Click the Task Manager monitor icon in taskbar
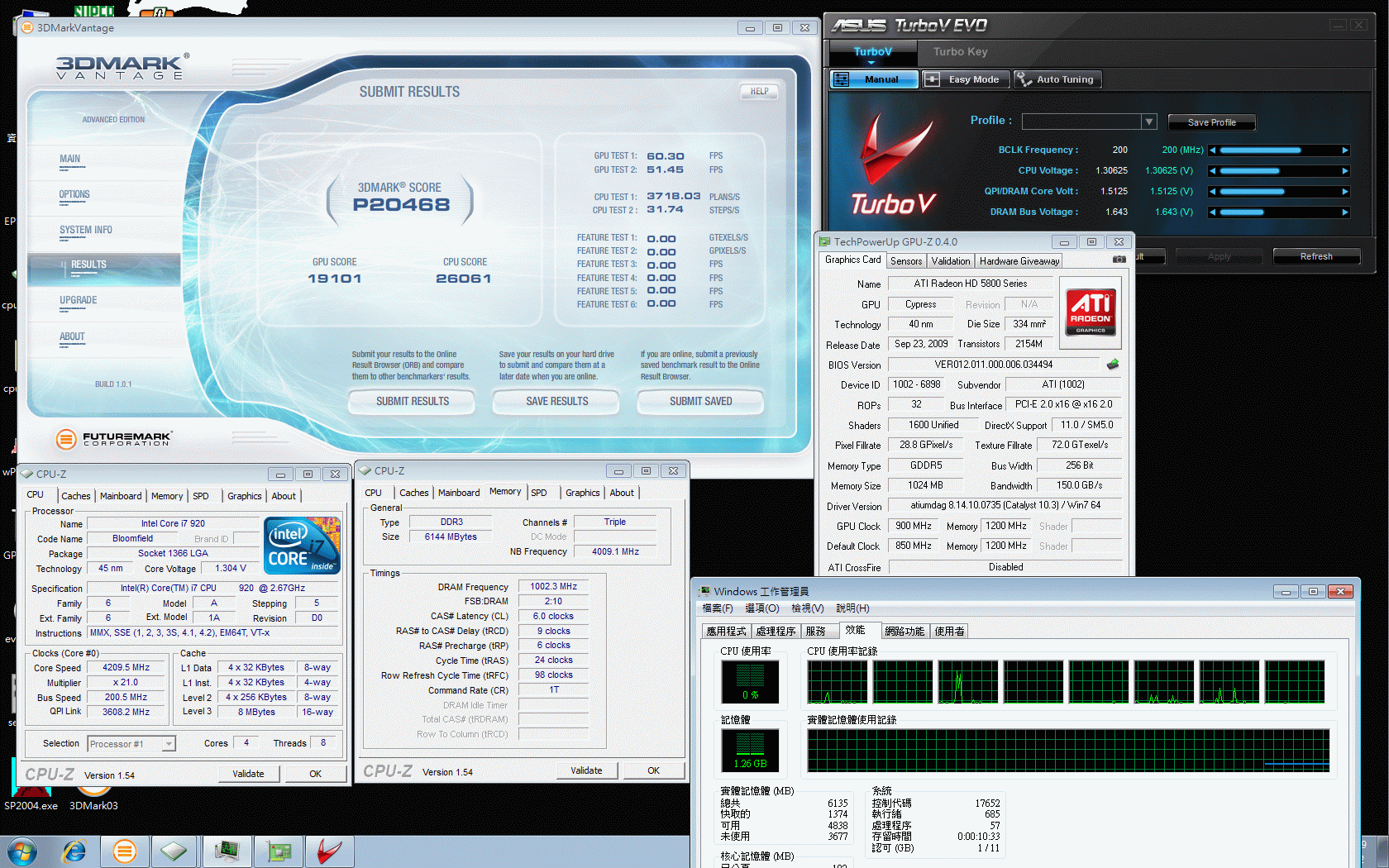 coord(226,851)
